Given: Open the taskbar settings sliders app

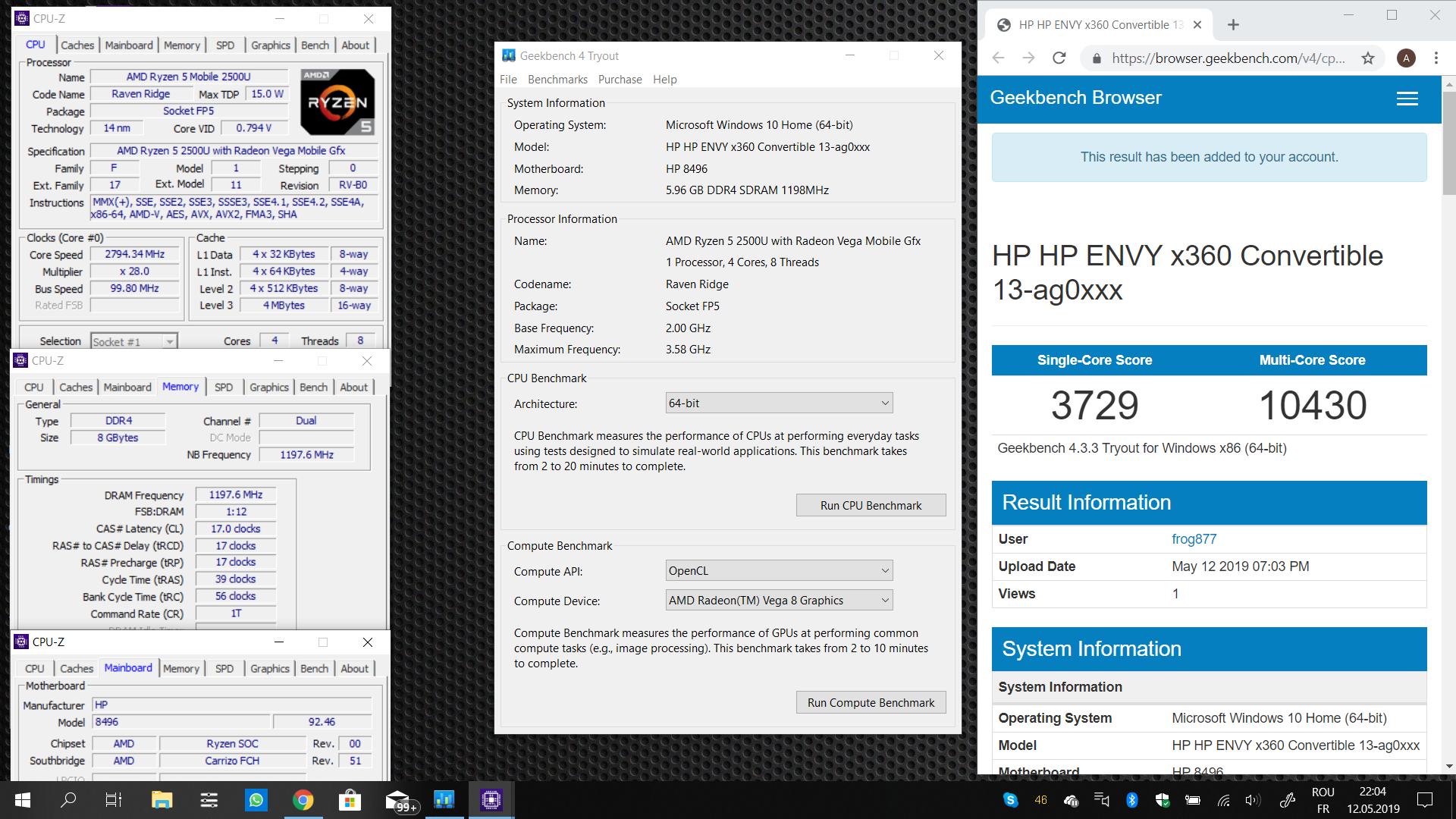Looking at the screenshot, I should pyautogui.click(x=209, y=800).
